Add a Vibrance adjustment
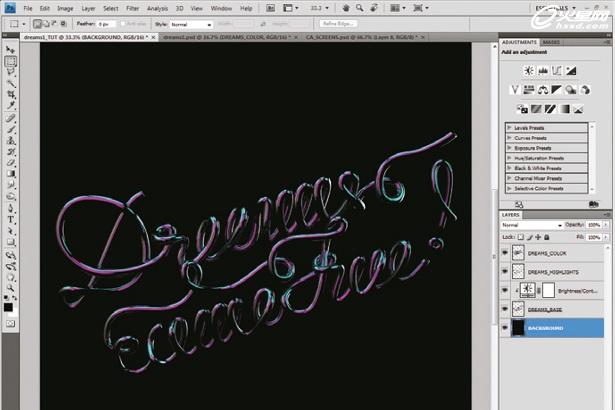This screenshot has width=615, height=410. click(x=515, y=90)
